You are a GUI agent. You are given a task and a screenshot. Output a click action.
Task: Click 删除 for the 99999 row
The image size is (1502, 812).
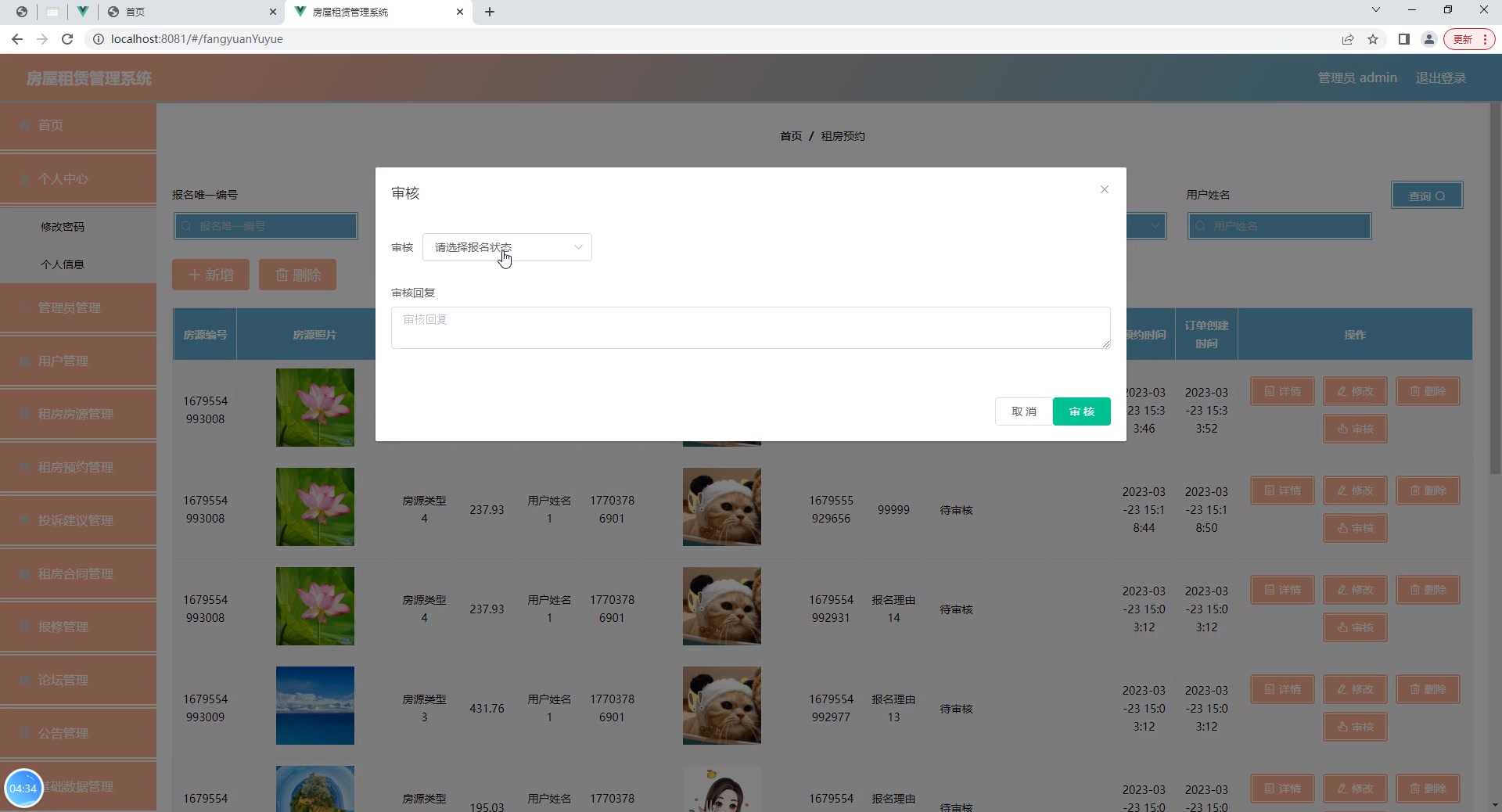pos(1428,490)
